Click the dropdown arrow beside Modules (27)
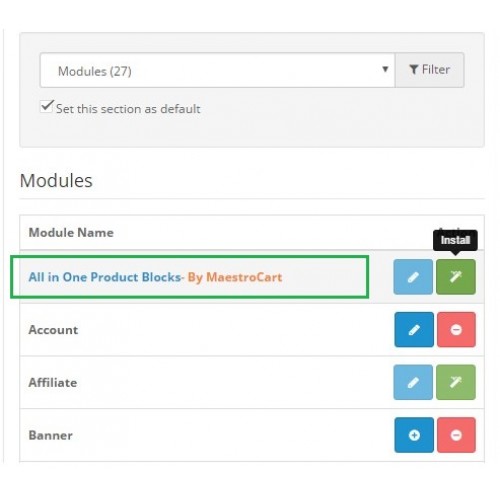 [385, 69]
